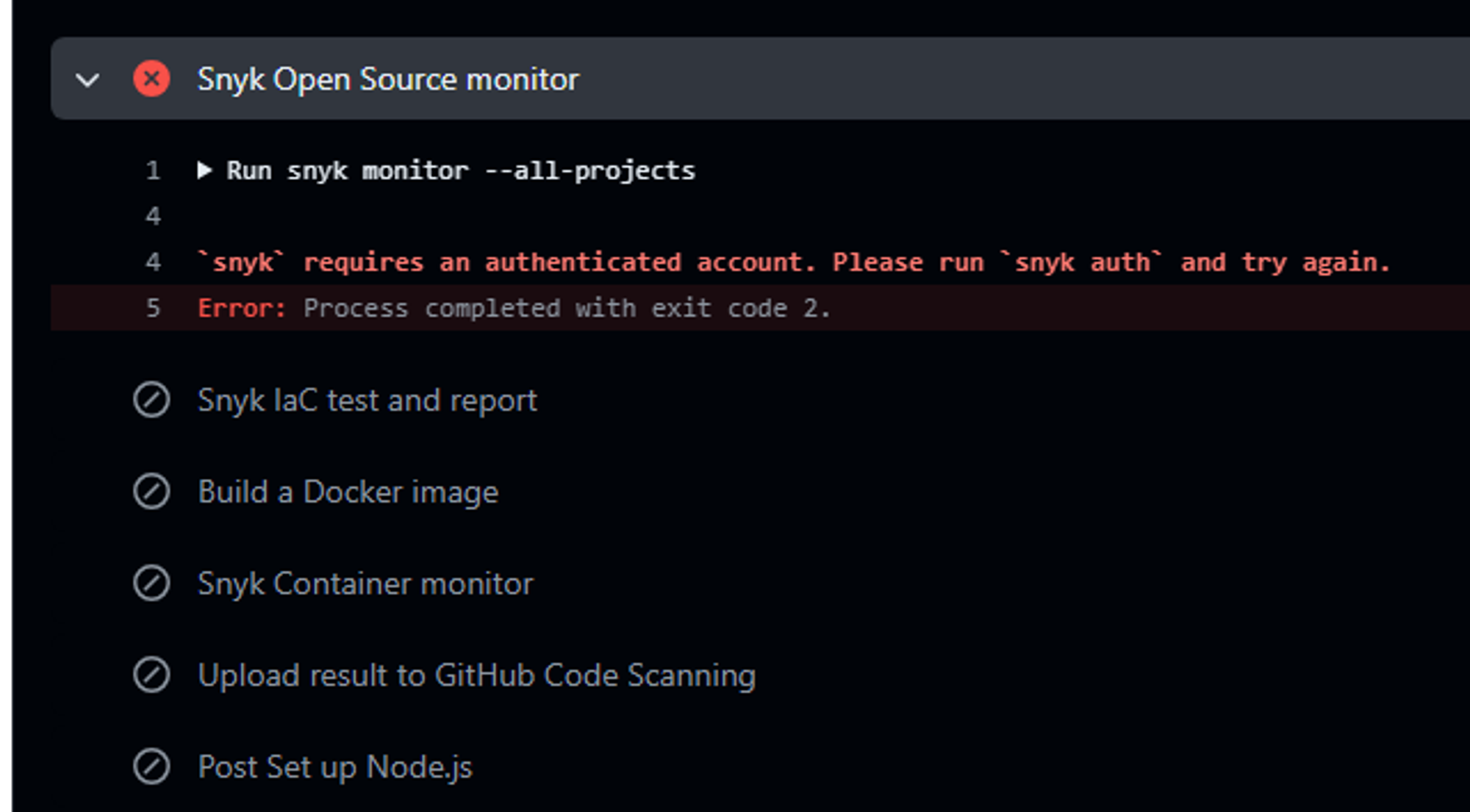
Task: Click log line number 1
Action: (153, 170)
